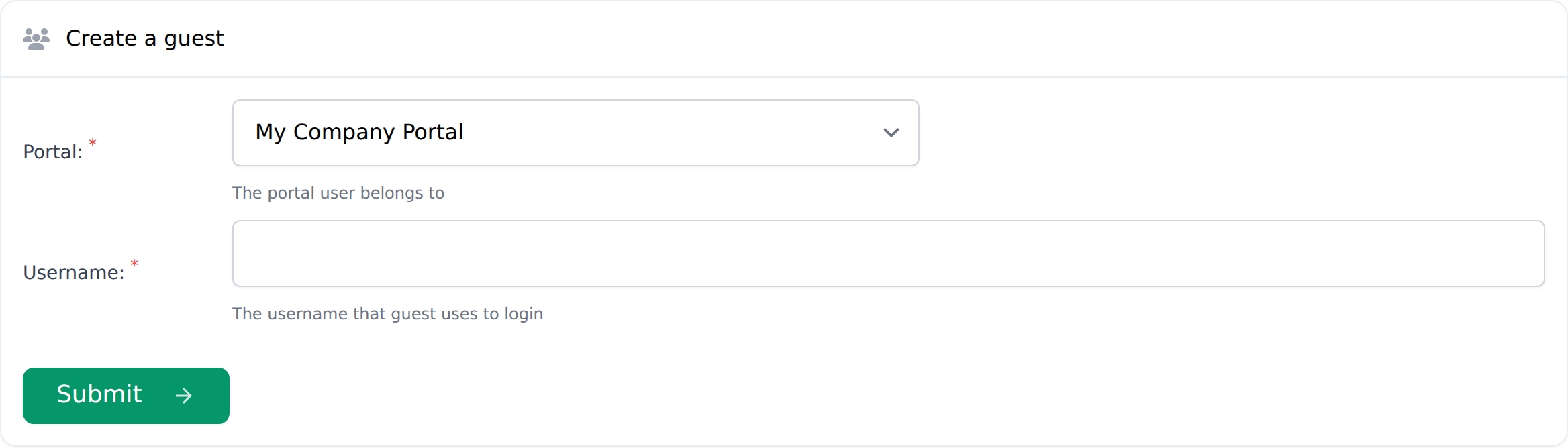The width and height of the screenshot is (1568, 448).
Task: Click the selected value My Company Portal
Action: pos(359,133)
